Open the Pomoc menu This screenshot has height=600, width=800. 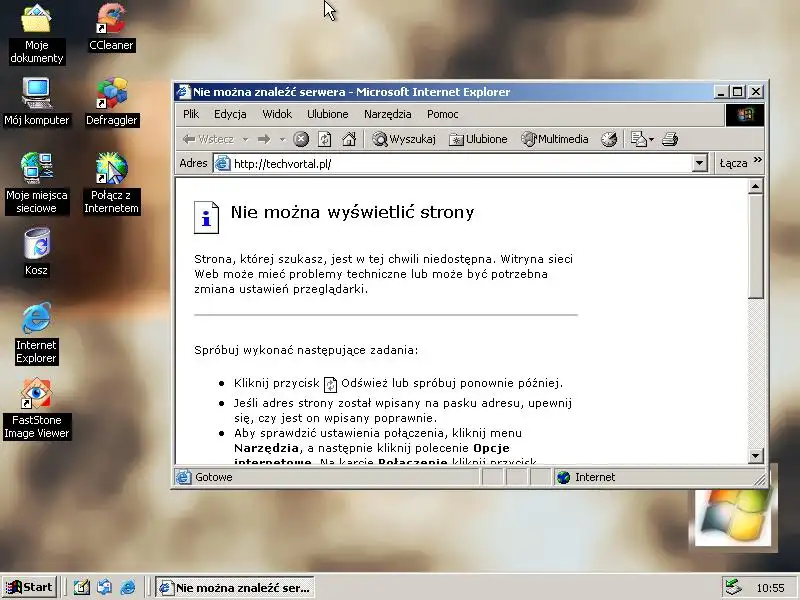tap(442, 114)
